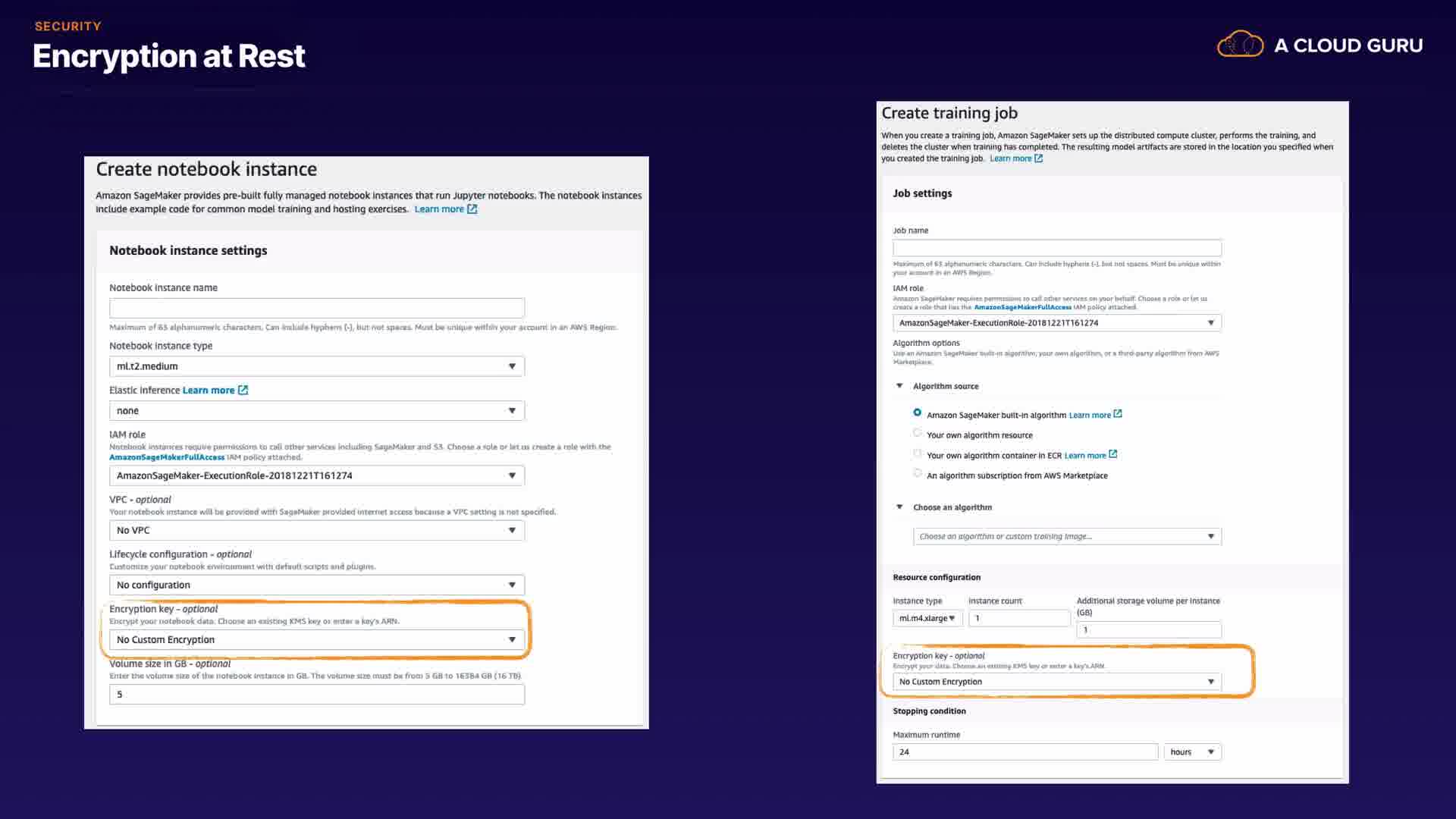Open Notebook instance type ml.t2.medium dropdown

[x=316, y=366]
